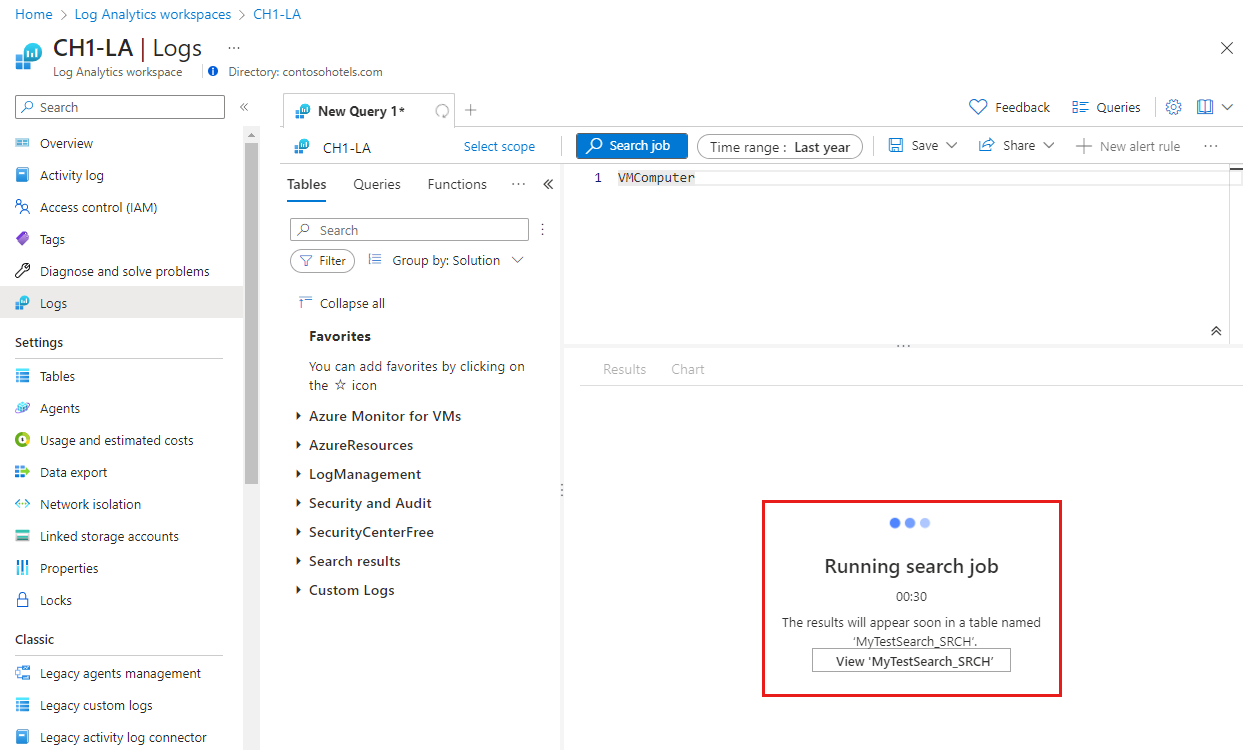The image size is (1259, 750).
Task: Go to Log Analytics workspaces breadcrumb
Action: [152, 14]
